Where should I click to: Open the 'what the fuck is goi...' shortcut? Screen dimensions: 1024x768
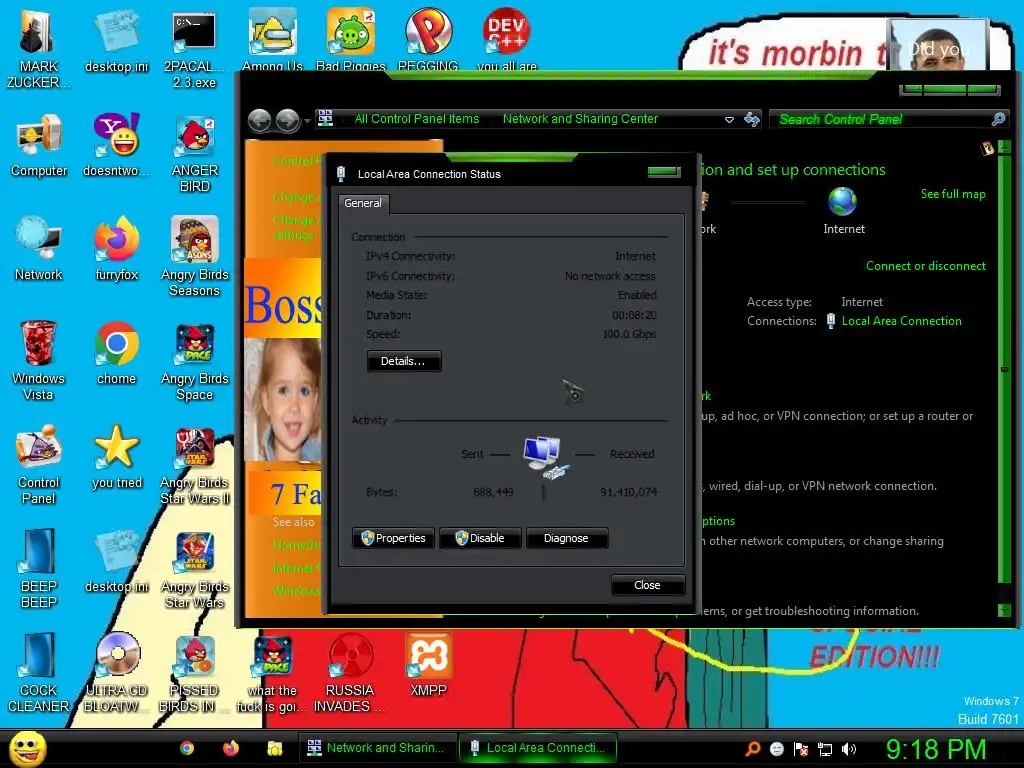tap(272, 673)
